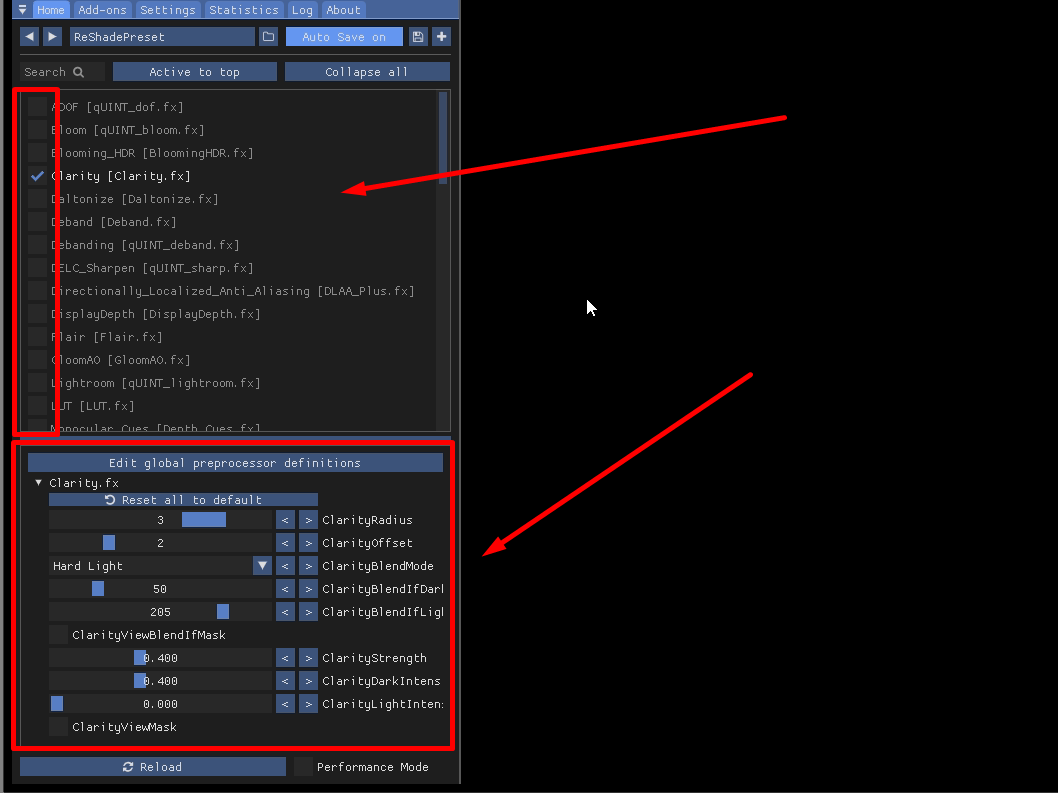The height and width of the screenshot is (793, 1058).
Task: Enable the ClarityViewMask checkbox
Action: tap(59, 727)
